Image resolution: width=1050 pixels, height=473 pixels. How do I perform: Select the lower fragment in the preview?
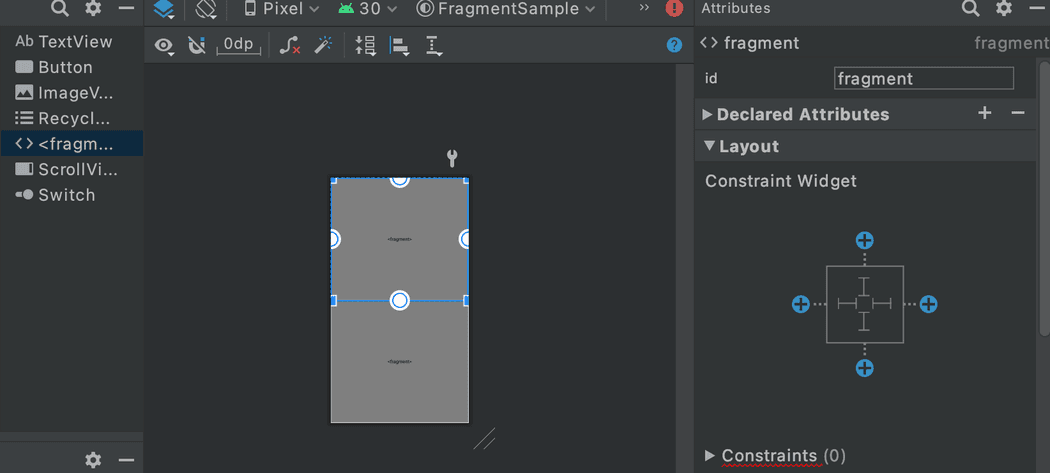click(x=400, y=362)
